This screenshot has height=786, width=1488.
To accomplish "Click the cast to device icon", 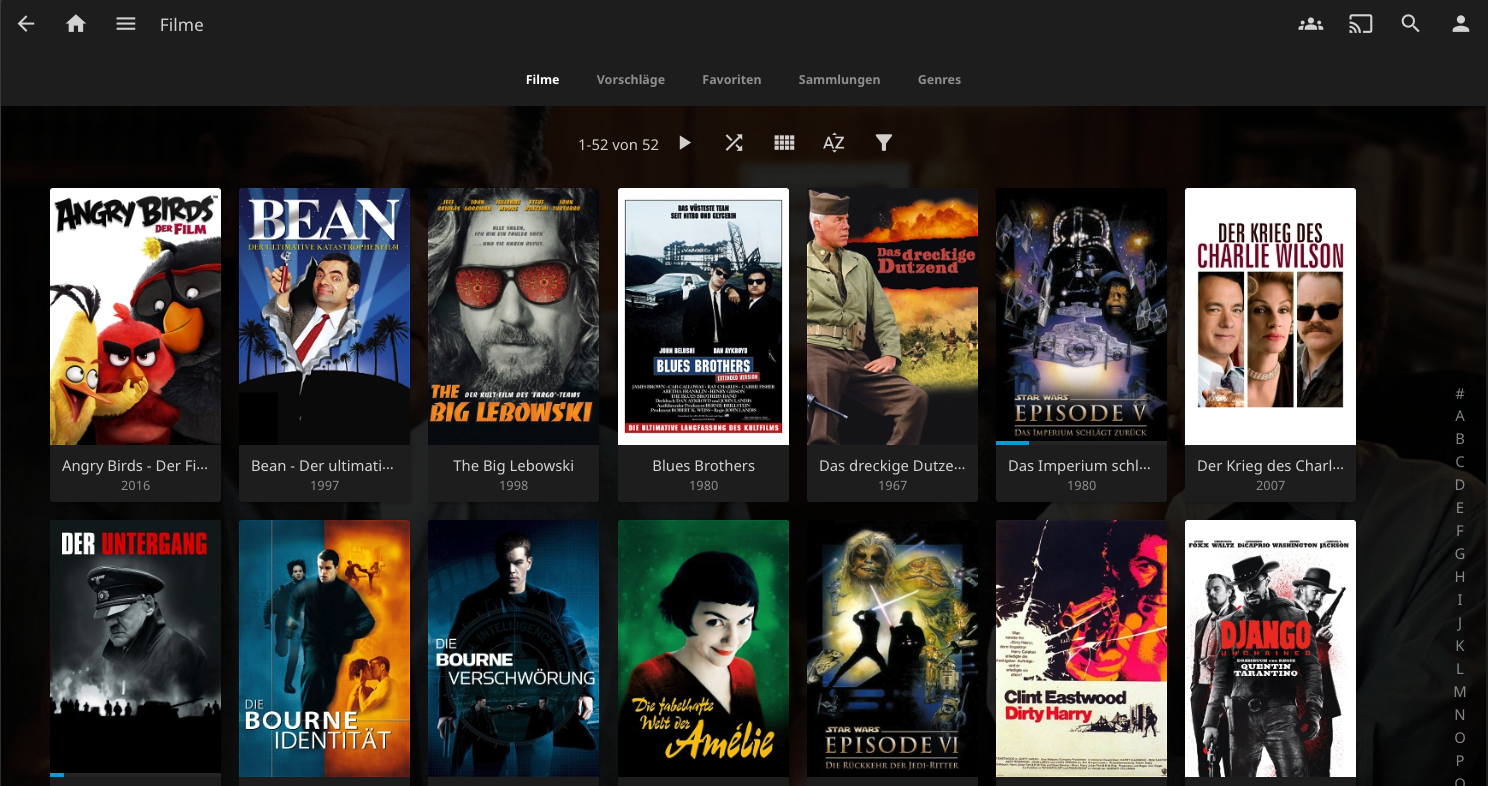I will pyautogui.click(x=1360, y=25).
